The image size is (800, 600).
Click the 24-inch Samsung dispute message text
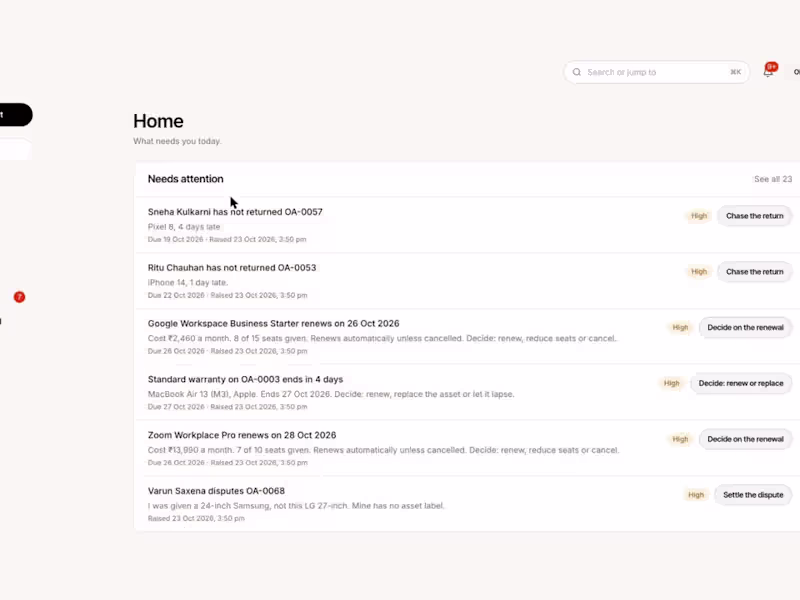coord(296,506)
